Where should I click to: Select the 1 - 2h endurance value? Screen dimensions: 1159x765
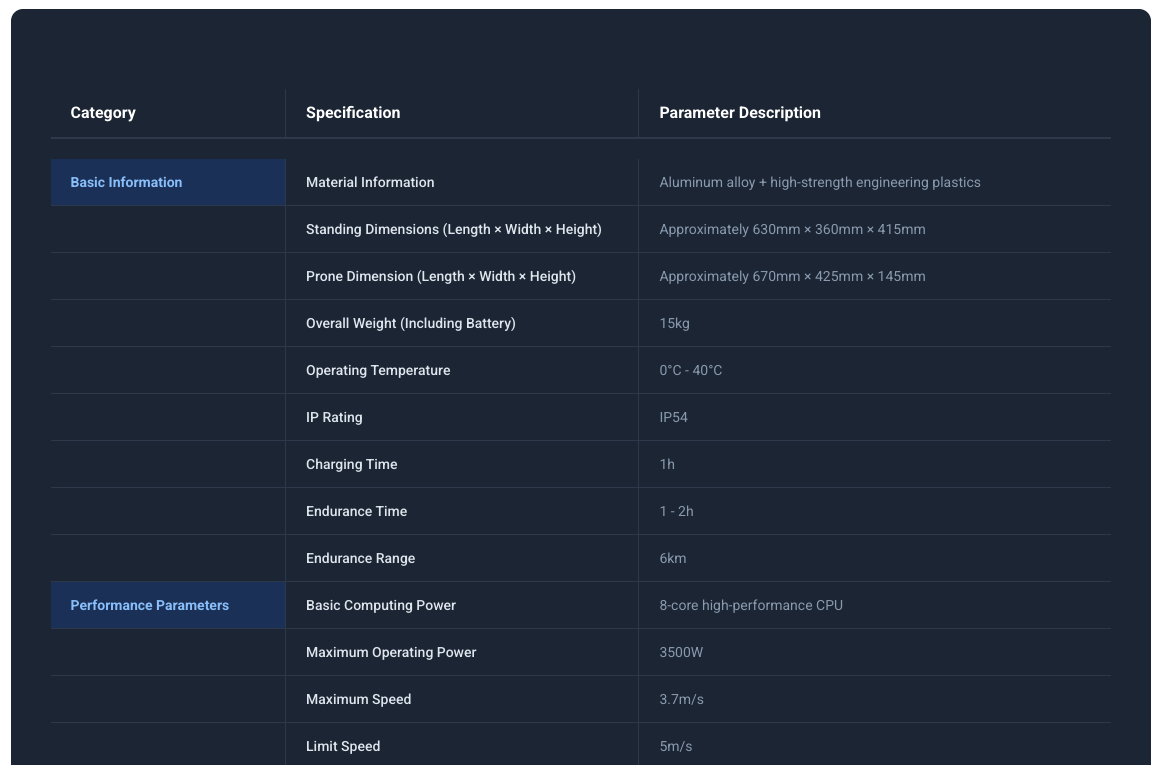coord(676,511)
